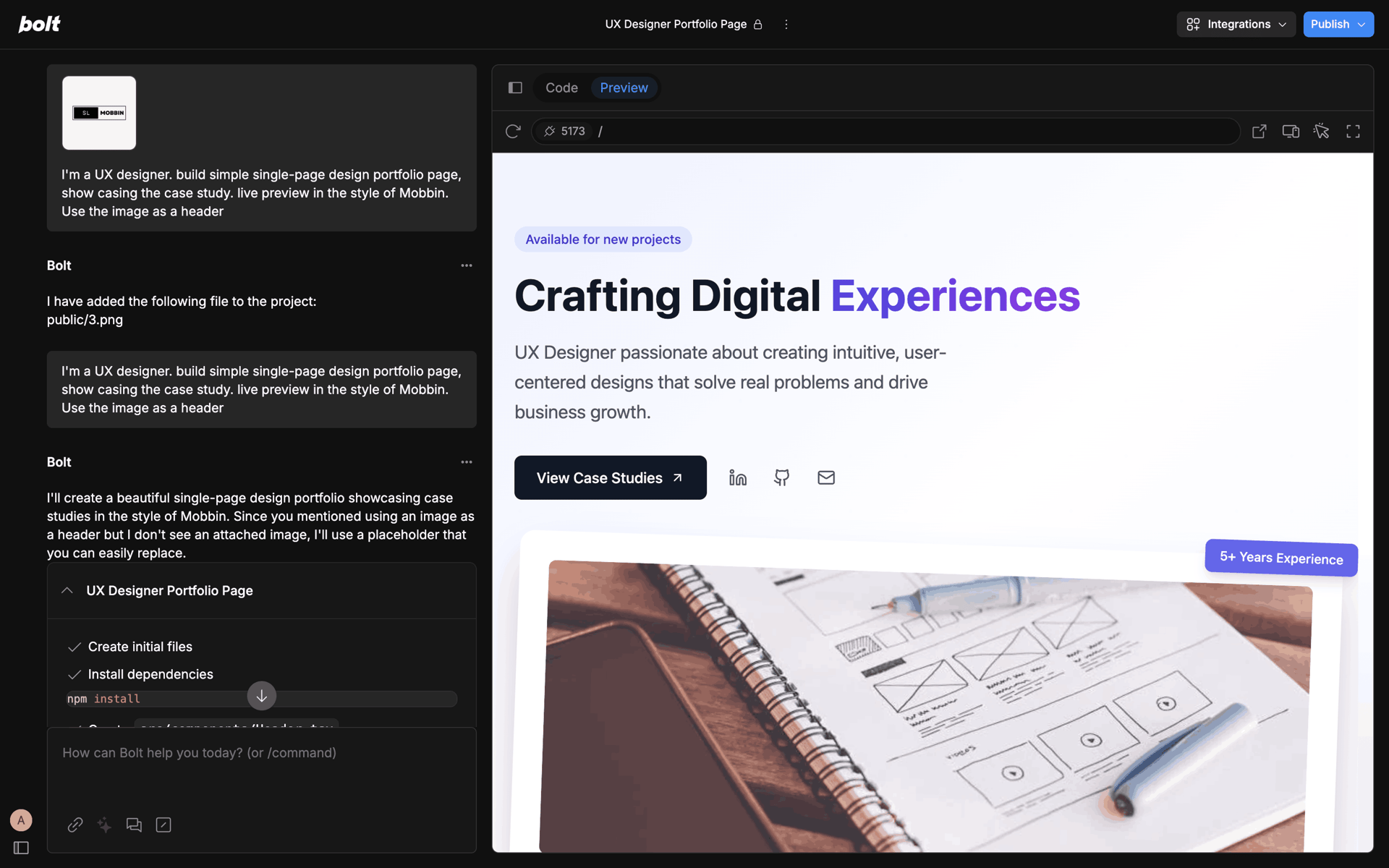
Task: Enter fullscreen preview mode
Action: [1353, 131]
